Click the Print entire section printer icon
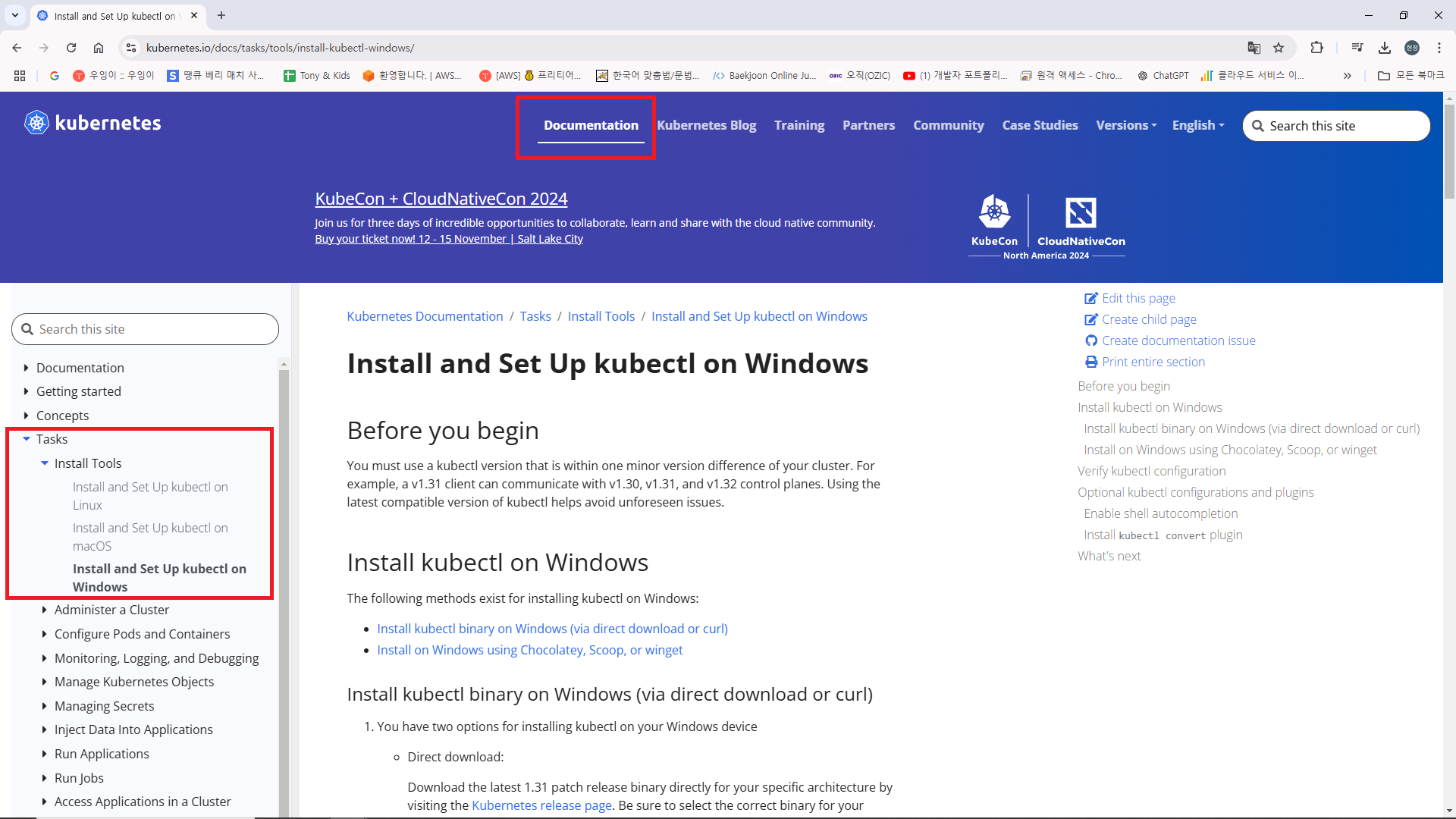Screen dimensions: 1456x819 pyautogui.click(x=1090, y=362)
